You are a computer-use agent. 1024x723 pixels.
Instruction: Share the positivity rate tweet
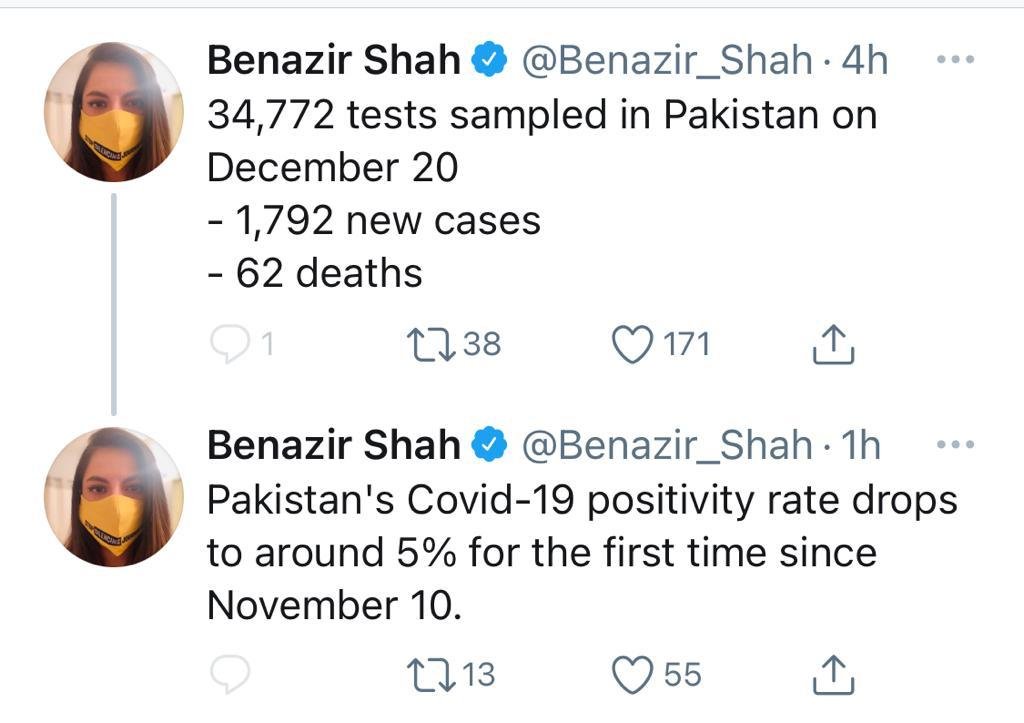tap(832, 675)
